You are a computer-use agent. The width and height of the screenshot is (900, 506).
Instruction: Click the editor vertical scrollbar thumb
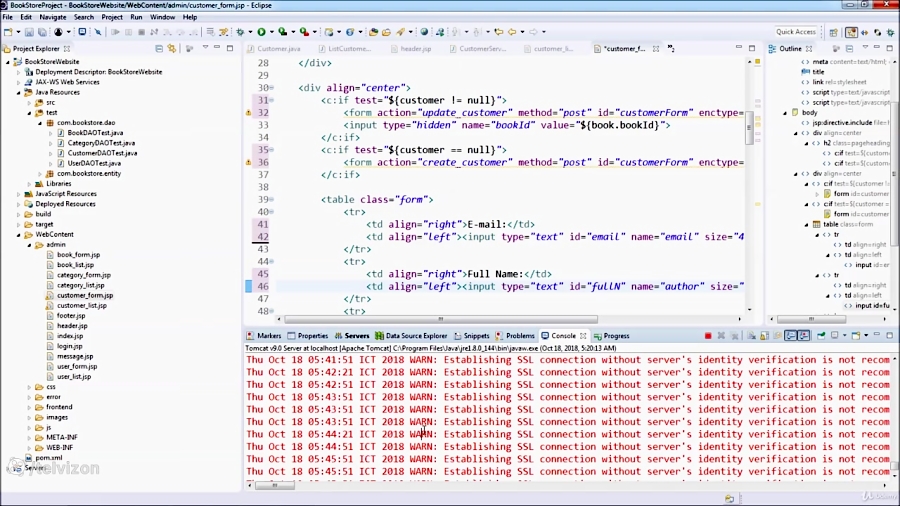coord(749,128)
